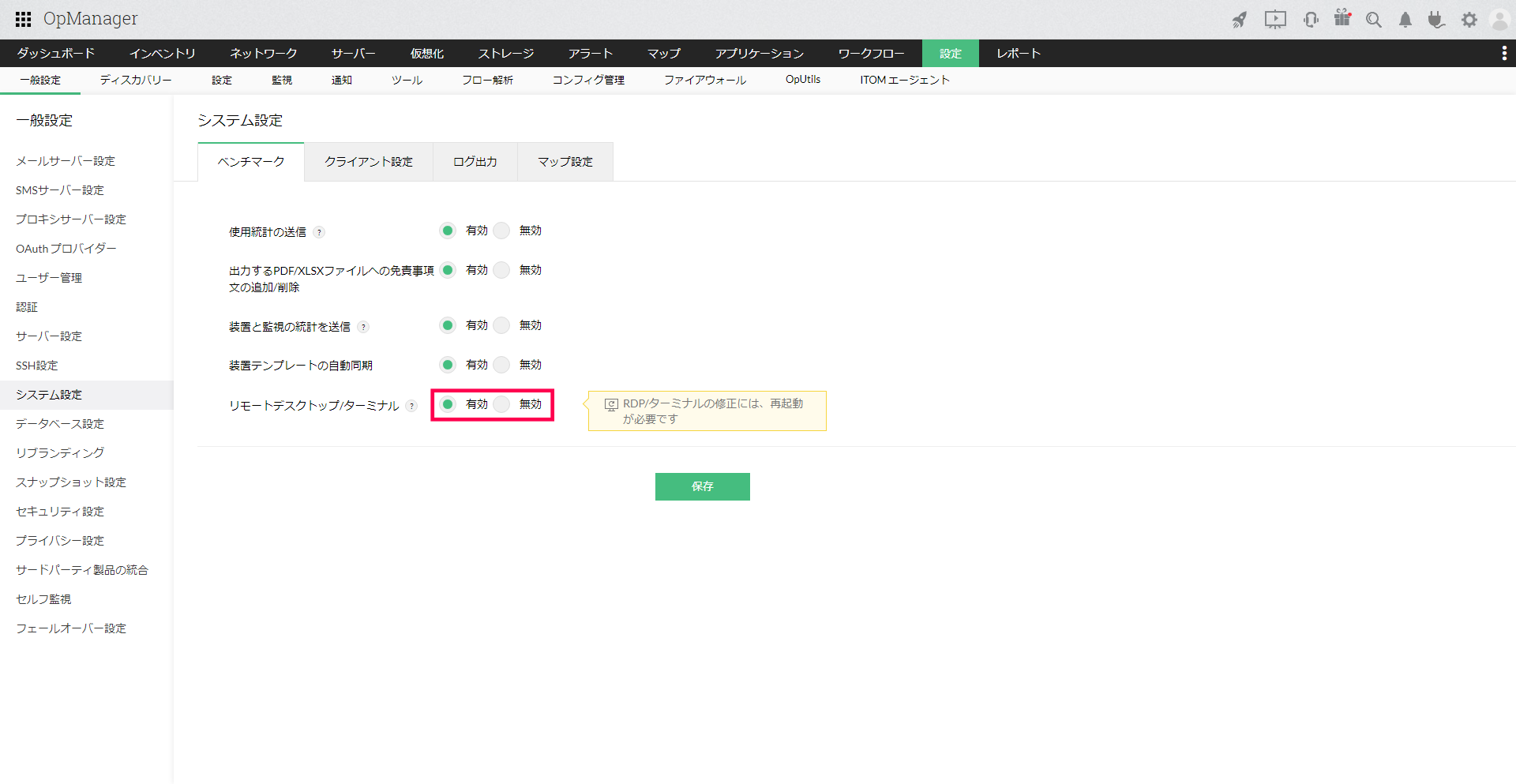Open インベントリ in the top navigation
Viewport: 1516px width, 784px height.
pyautogui.click(x=163, y=53)
